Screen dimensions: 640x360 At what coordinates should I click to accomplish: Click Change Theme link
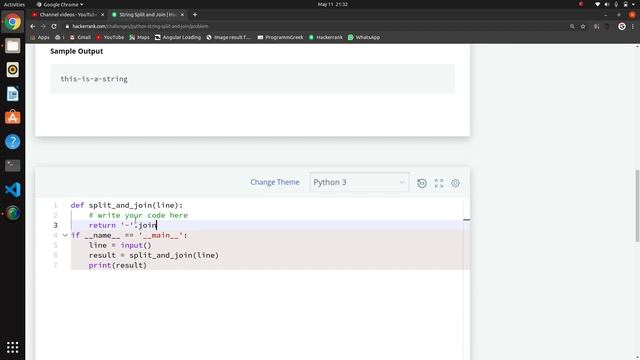coord(275,182)
